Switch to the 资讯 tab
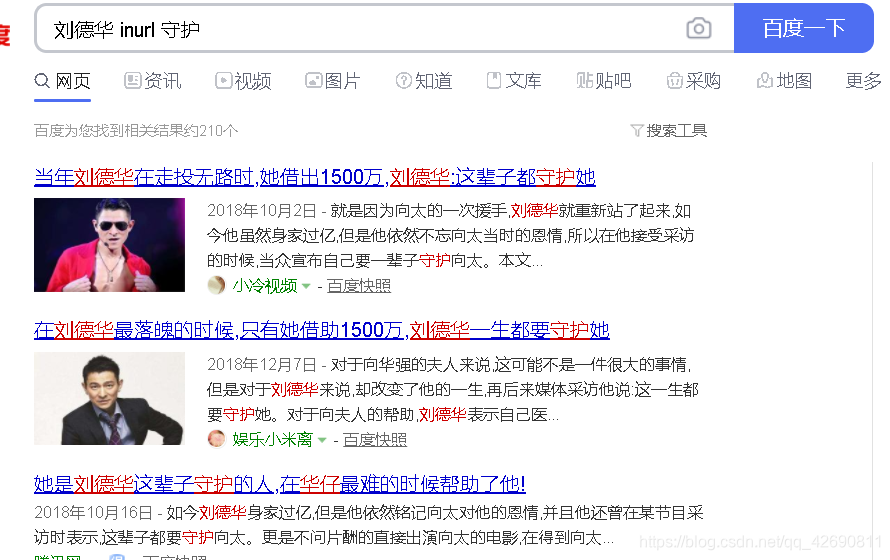 (x=153, y=81)
